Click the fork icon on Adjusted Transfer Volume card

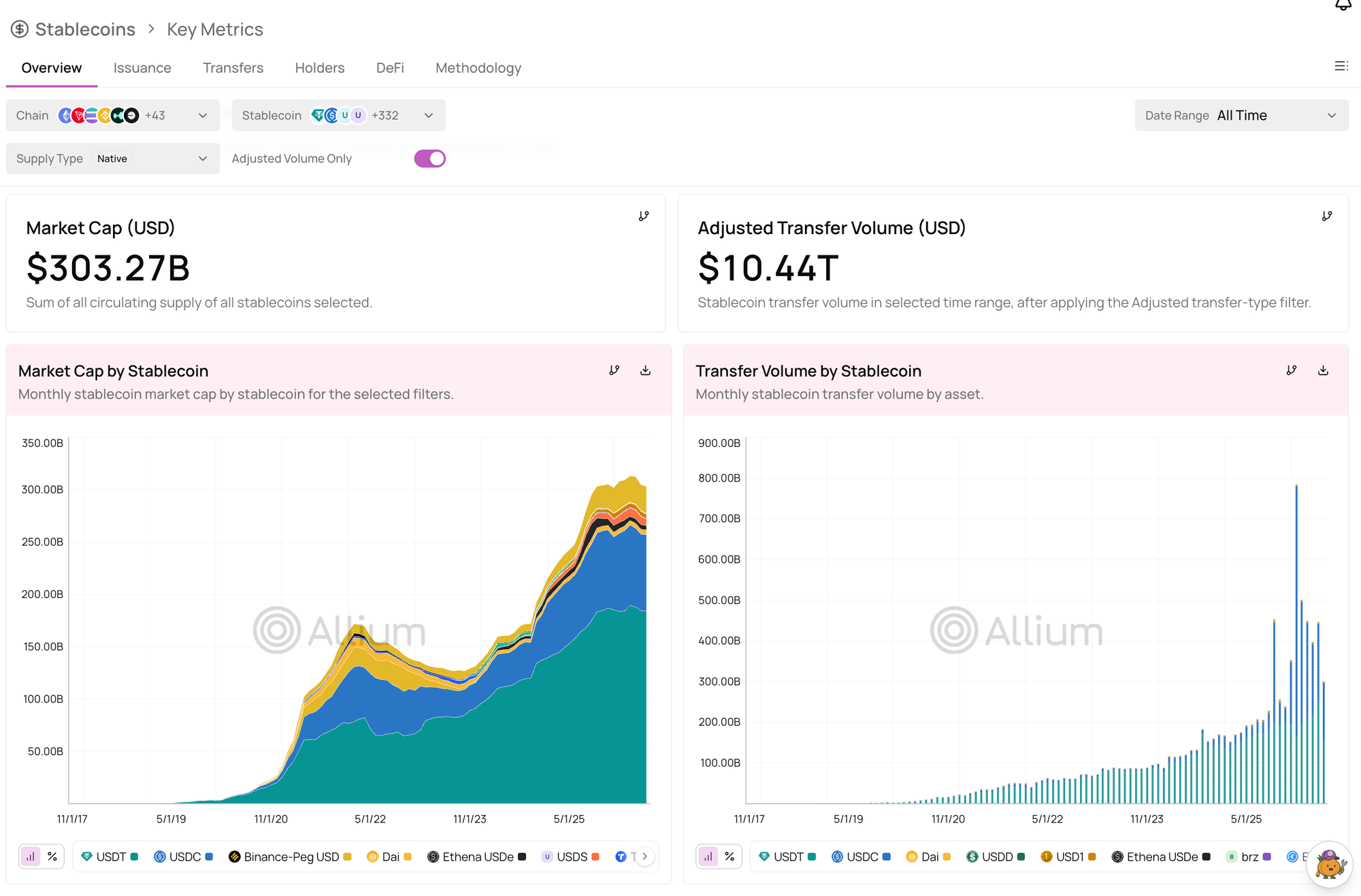1327,216
